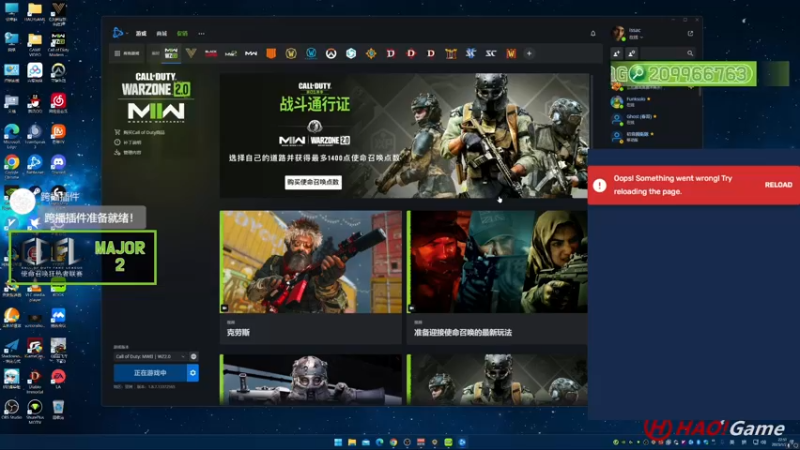
Task: Click the add friend icon
Action: click(616, 53)
